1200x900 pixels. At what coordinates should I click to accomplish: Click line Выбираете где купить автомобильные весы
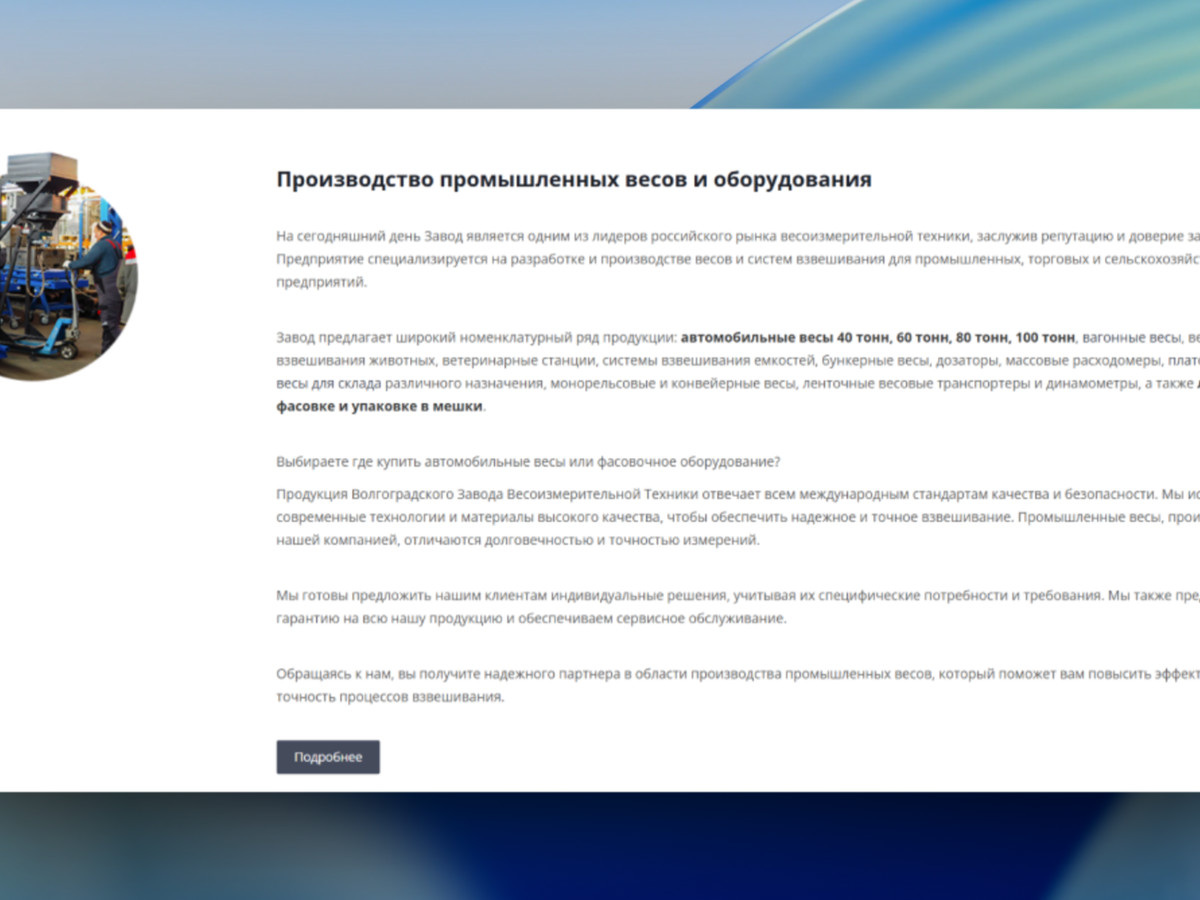(528, 462)
